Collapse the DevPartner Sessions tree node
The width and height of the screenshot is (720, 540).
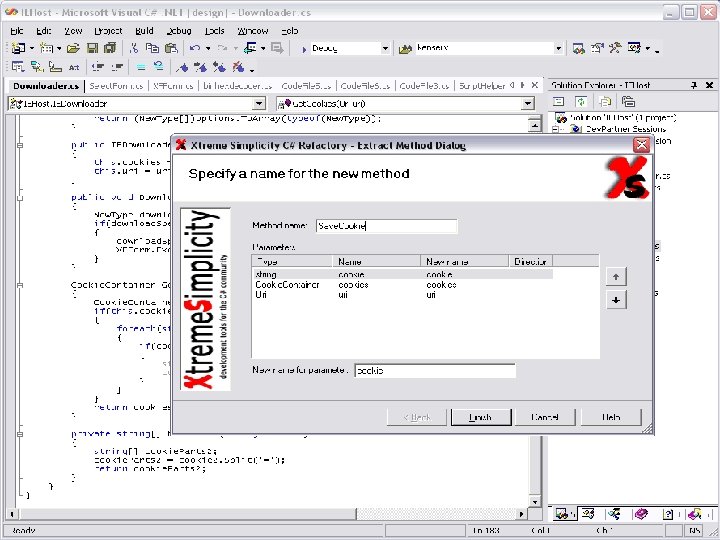click(555, 129)
